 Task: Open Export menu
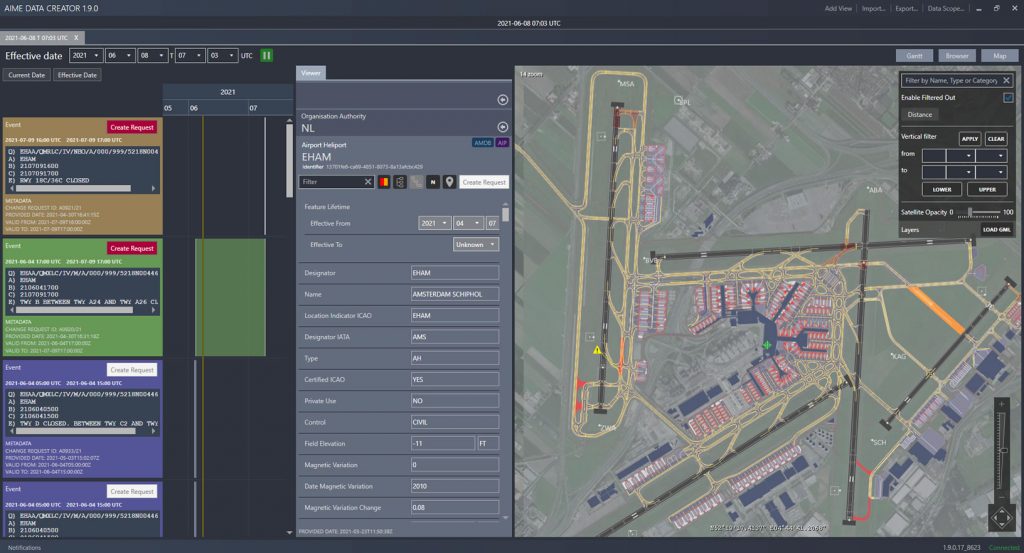pos(906,8)
